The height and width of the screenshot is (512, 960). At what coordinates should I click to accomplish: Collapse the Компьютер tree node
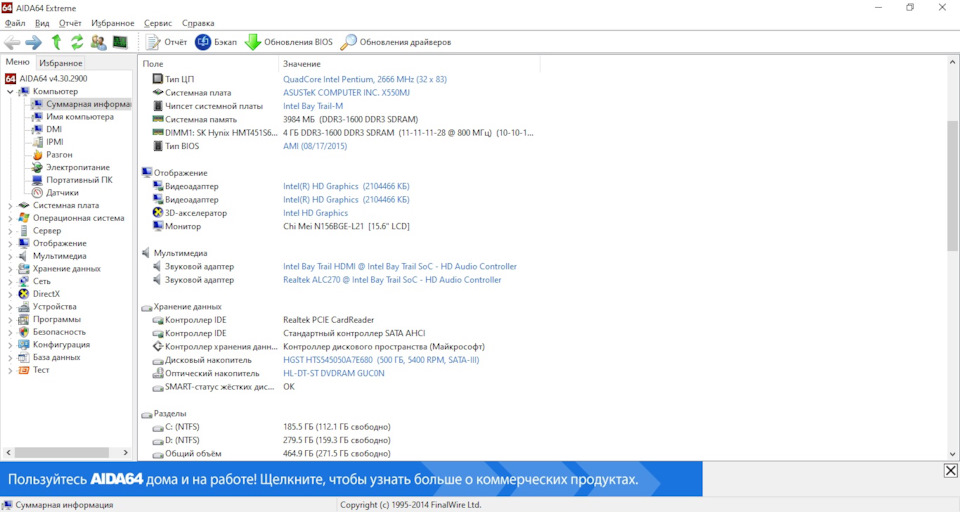[x=10, y=92]
